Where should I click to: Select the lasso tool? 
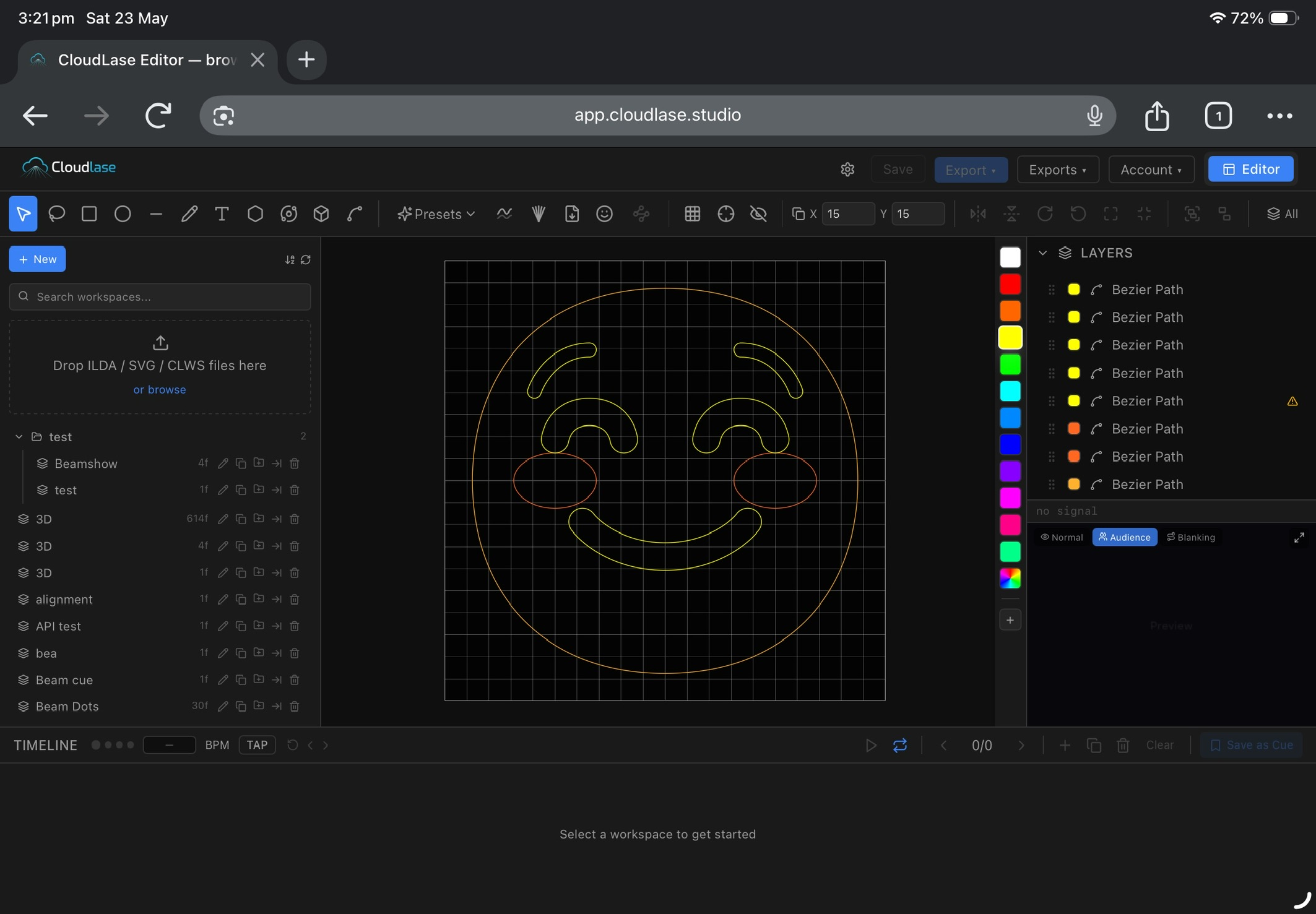[x=56, y=214]
